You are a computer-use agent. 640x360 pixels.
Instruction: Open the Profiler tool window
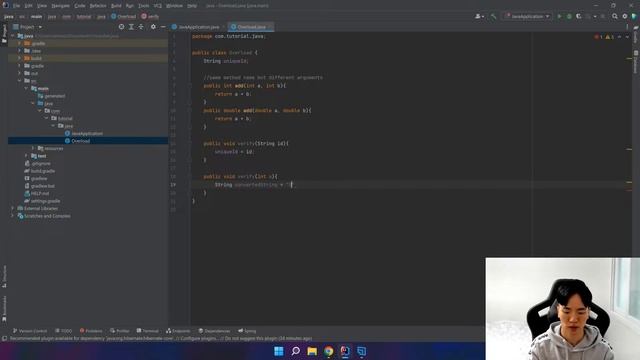coord(120,331)
